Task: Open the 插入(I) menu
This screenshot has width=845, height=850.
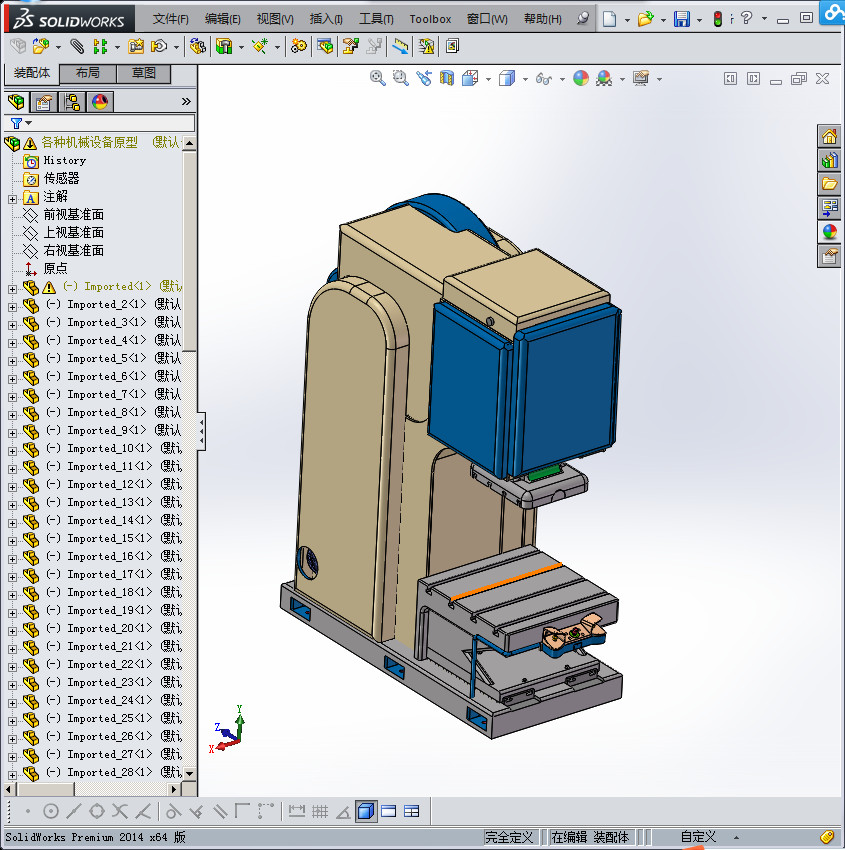Action: (x=326, y=19)
